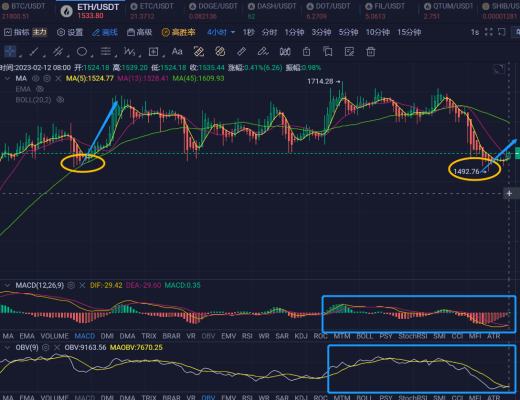Switch to the DASH/USDT tab
The height and width of the screenshot is (400, 520).
click(272, 11)
